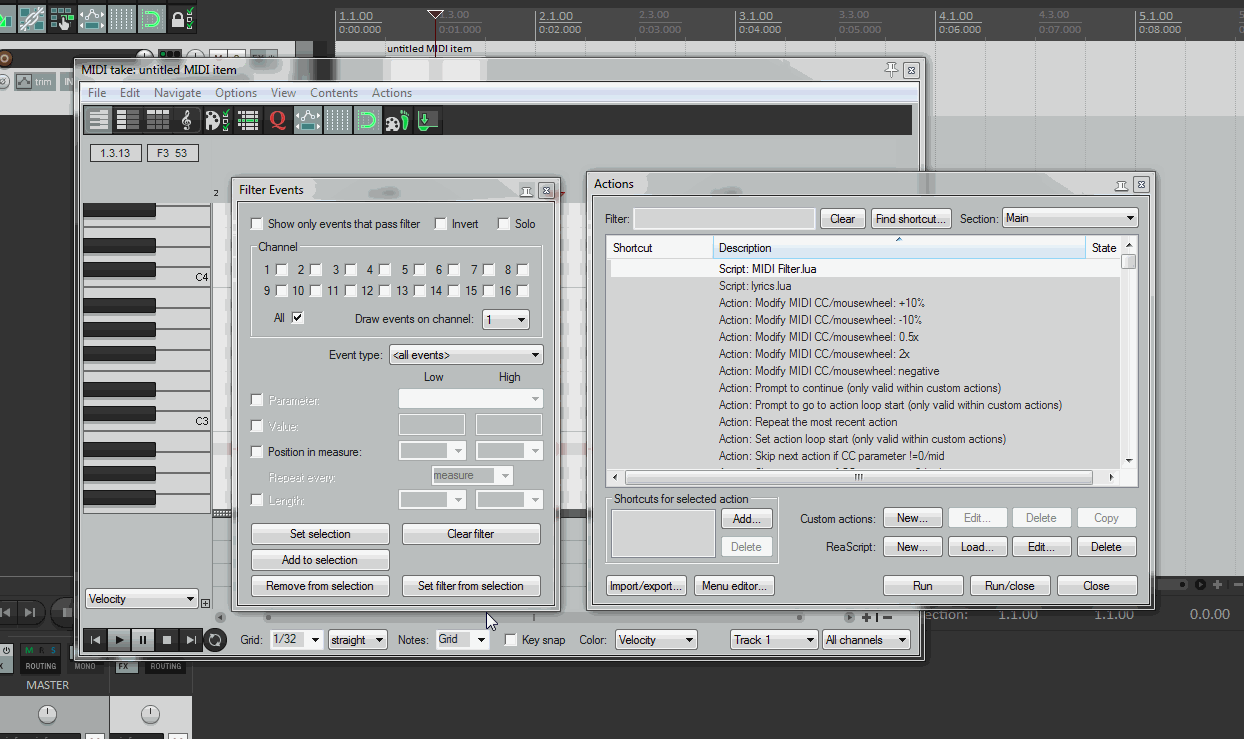
Task: Enable 'Show only events that pass filter'
Action: point(257,224)
